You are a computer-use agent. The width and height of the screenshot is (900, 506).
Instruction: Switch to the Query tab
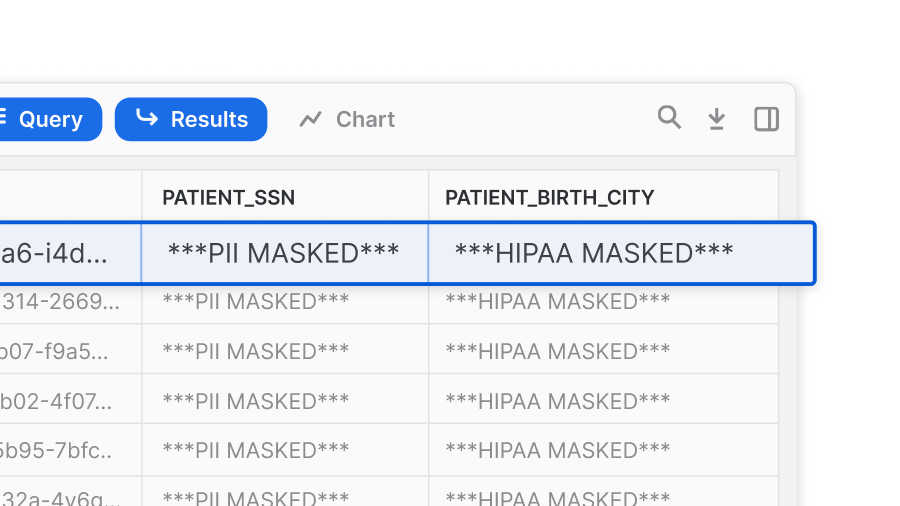click(x=48, y=120)
